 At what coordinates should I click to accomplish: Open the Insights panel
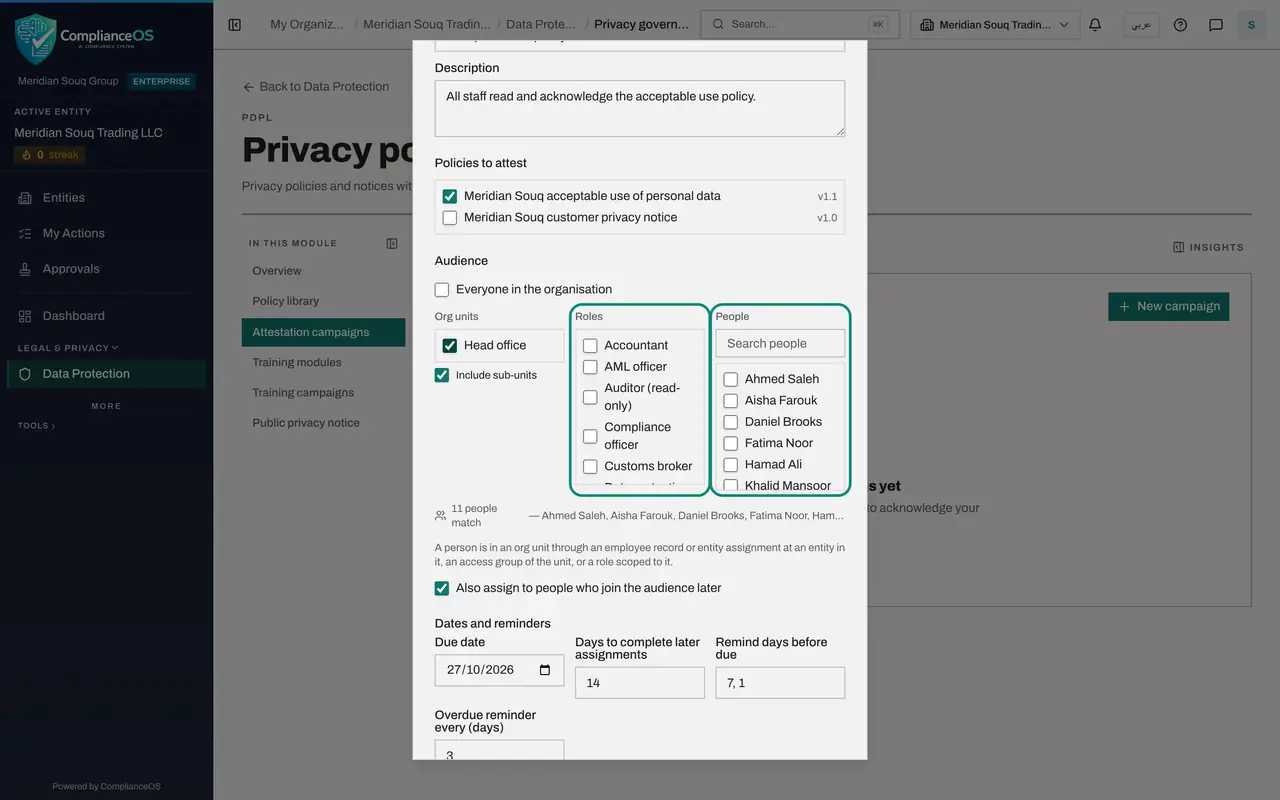coord(1208,247)
